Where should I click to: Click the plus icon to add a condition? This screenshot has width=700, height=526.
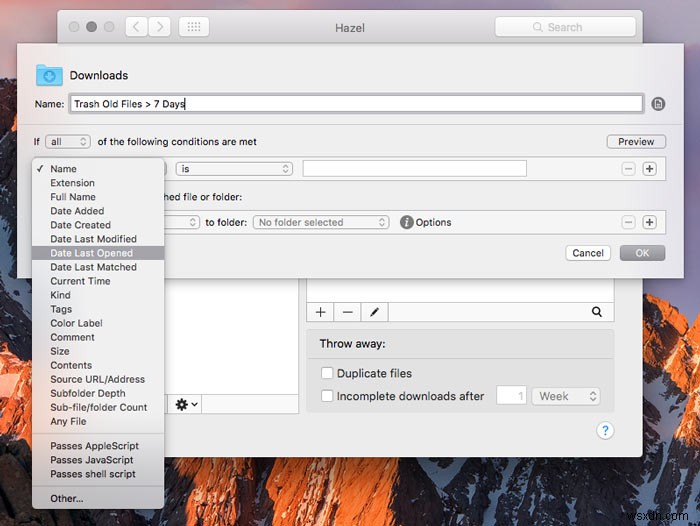pyautogui.click(x=649, y=169)
